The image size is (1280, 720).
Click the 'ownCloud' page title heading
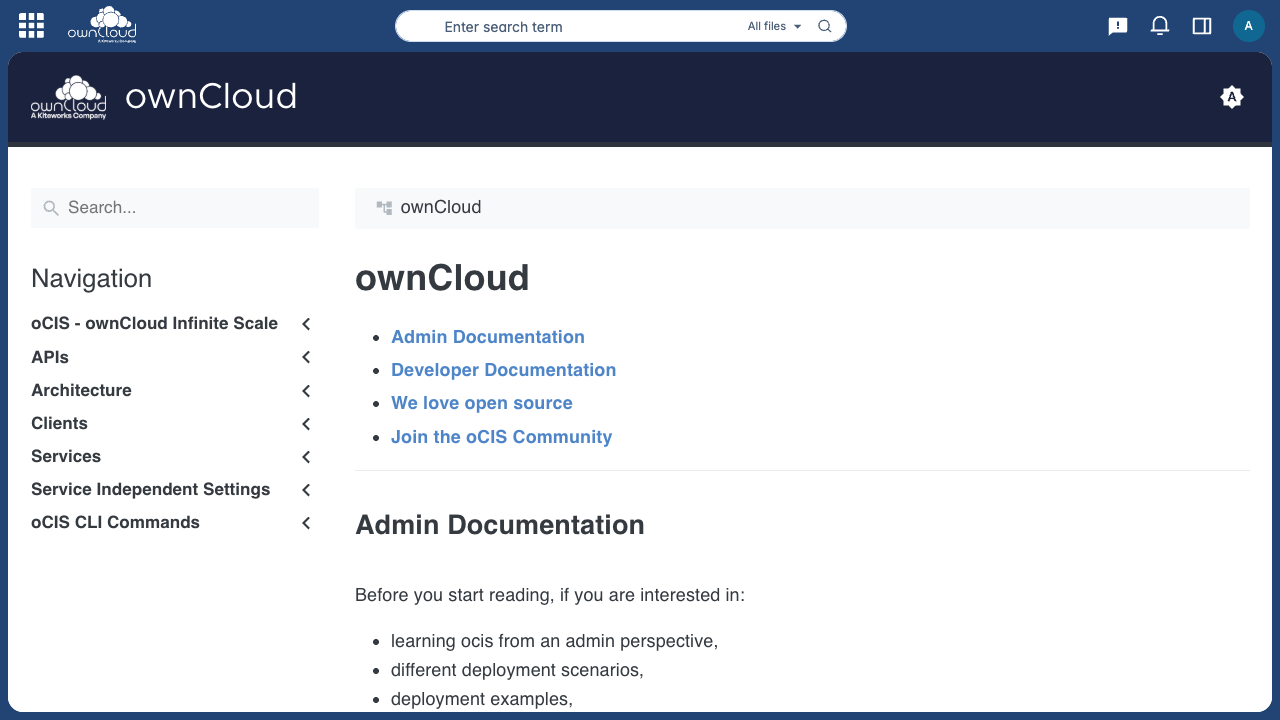442,278
